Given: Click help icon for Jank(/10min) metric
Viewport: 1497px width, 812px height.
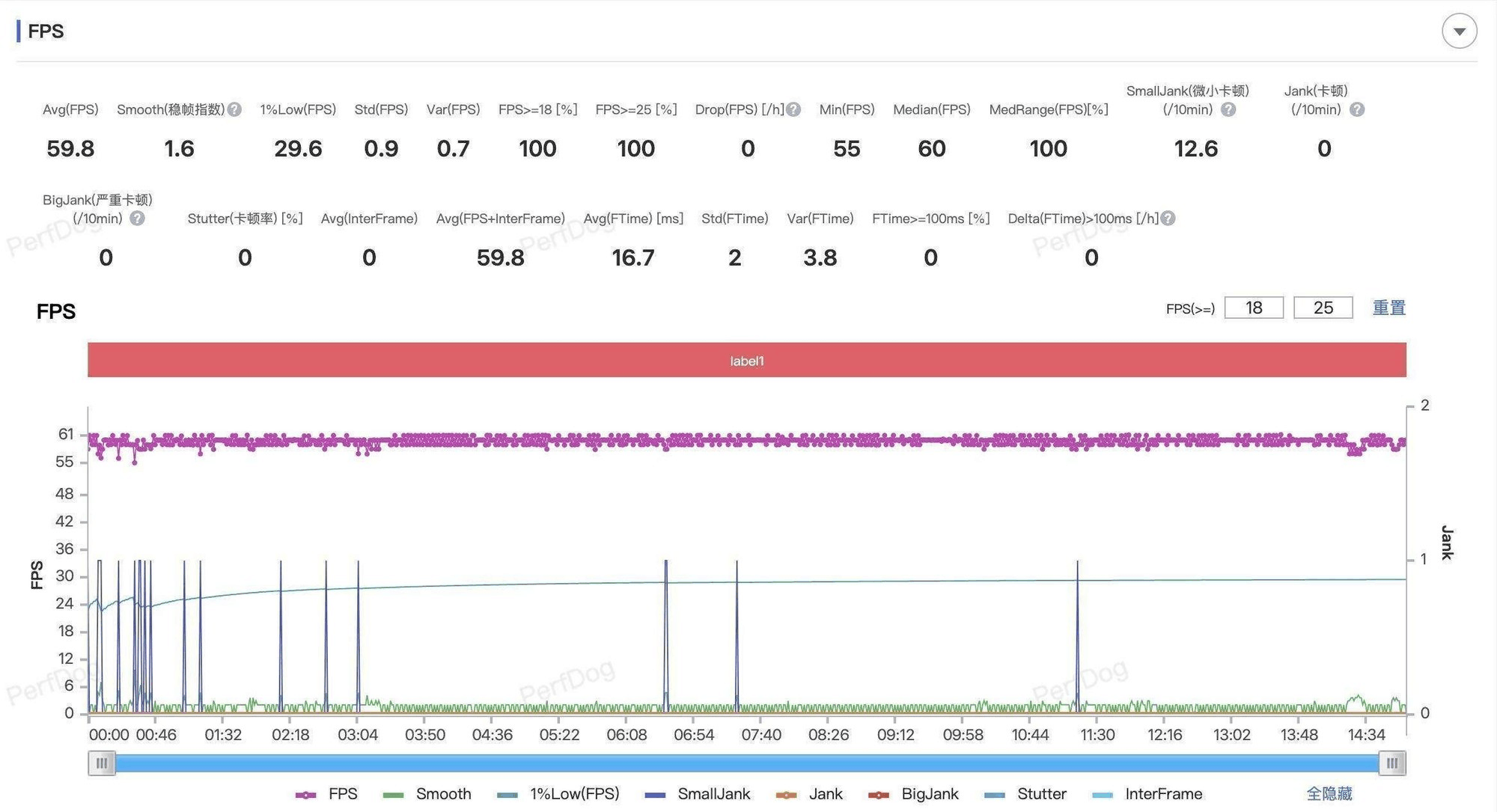Looking at the screenshot, I should 1357,110.
